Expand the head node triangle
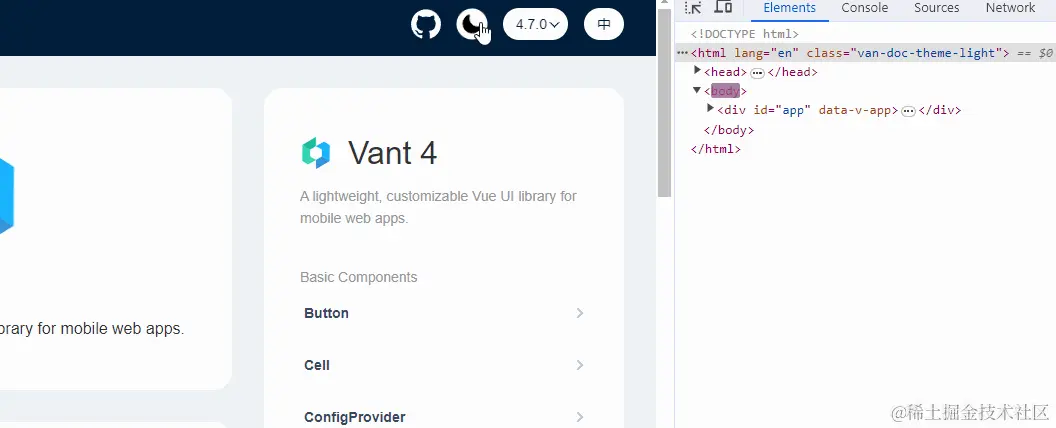 point(697,70)
